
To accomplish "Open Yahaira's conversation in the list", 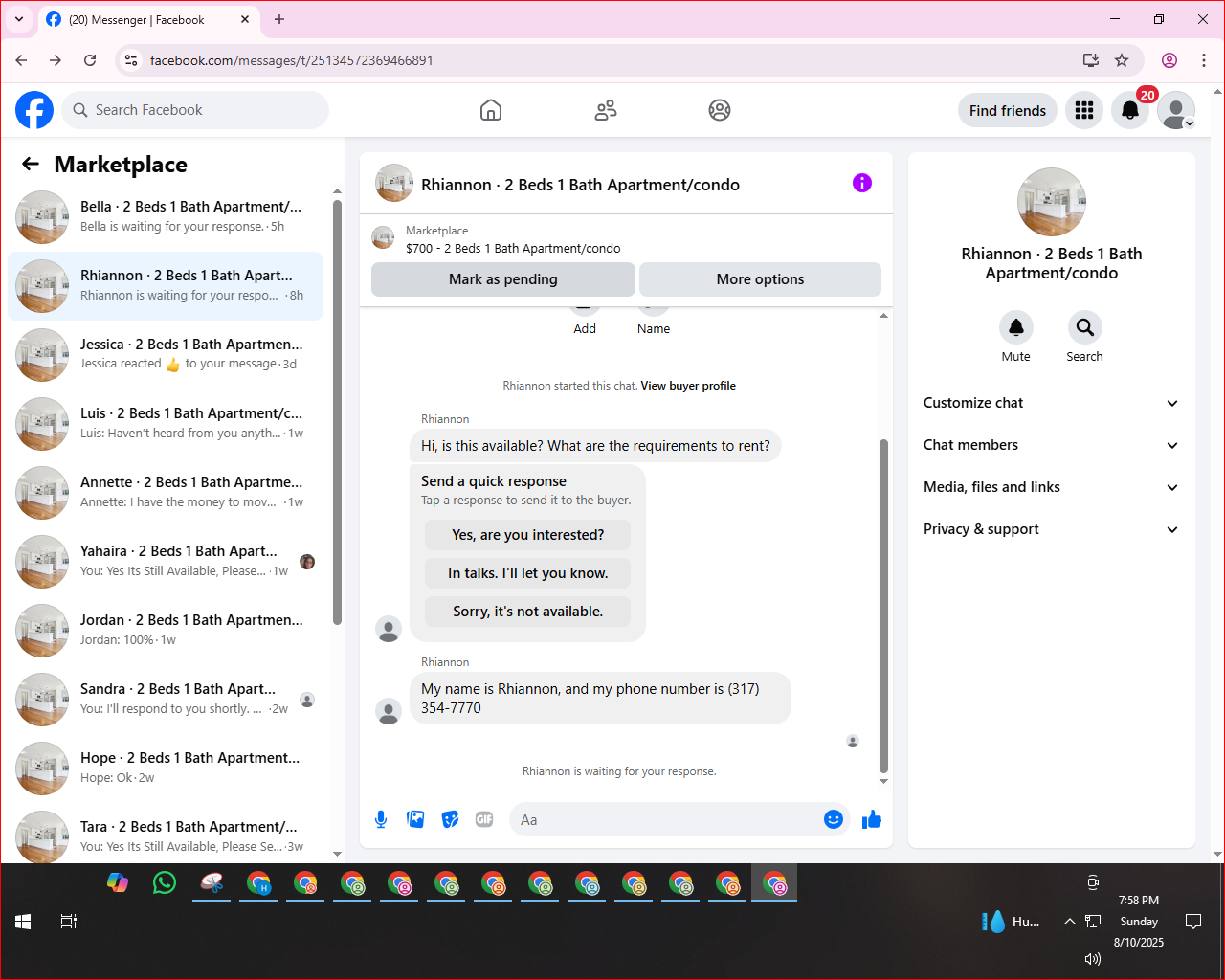I will (165, 562).
